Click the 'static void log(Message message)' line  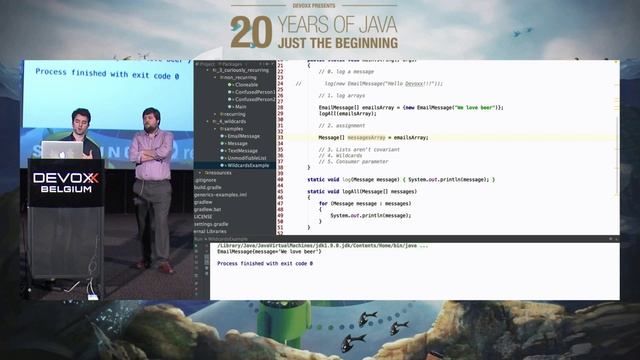pos(401,180)
